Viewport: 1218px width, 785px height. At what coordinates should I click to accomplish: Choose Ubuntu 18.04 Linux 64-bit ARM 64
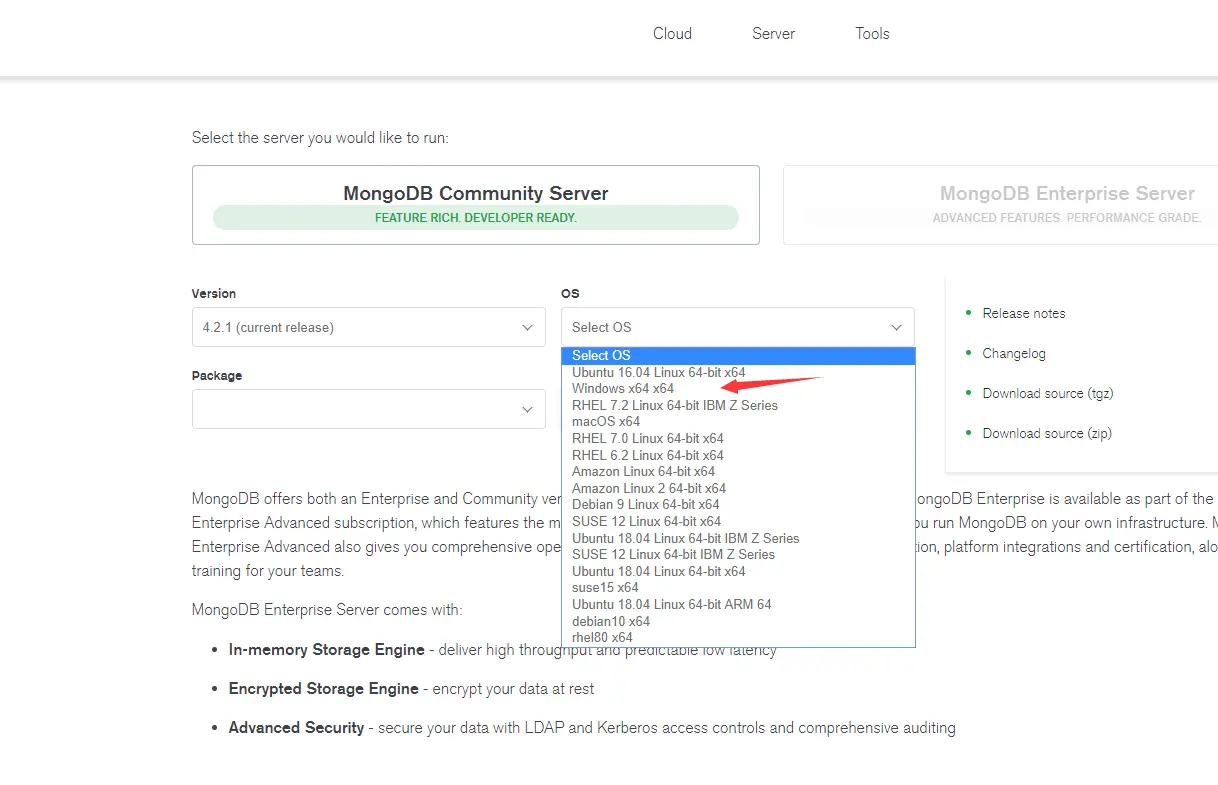click(738, 604)
